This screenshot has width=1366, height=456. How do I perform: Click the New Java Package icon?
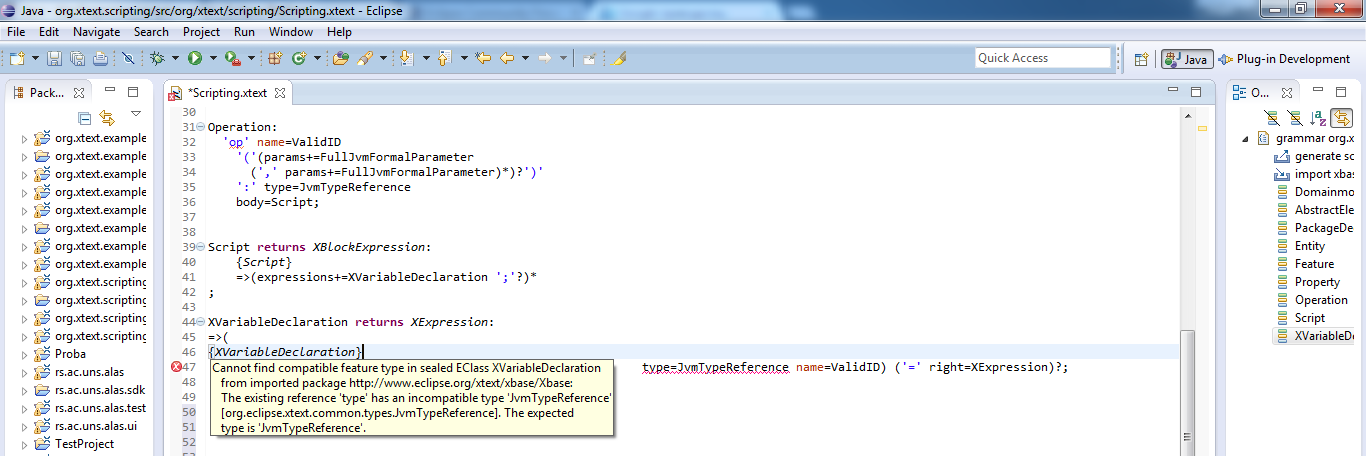coord(276,59)
